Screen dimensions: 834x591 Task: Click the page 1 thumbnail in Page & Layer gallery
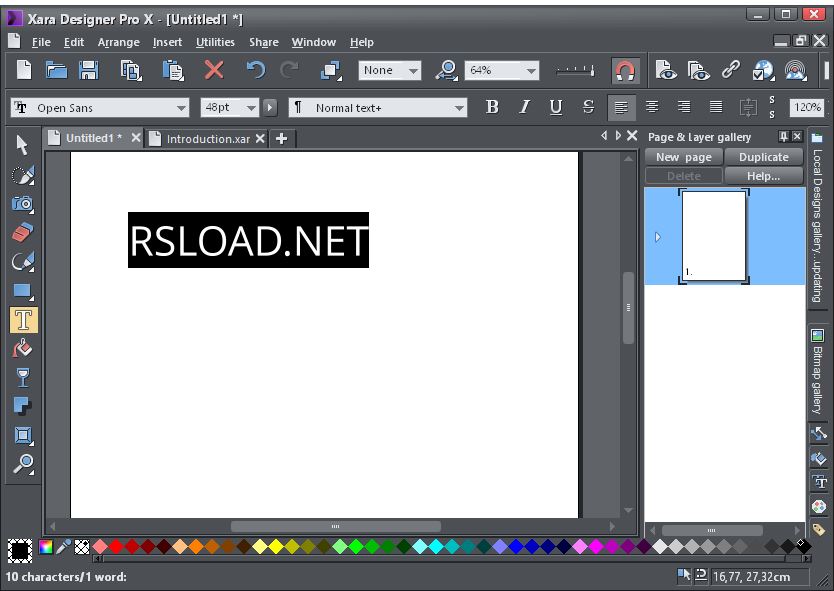coord(713,234)
